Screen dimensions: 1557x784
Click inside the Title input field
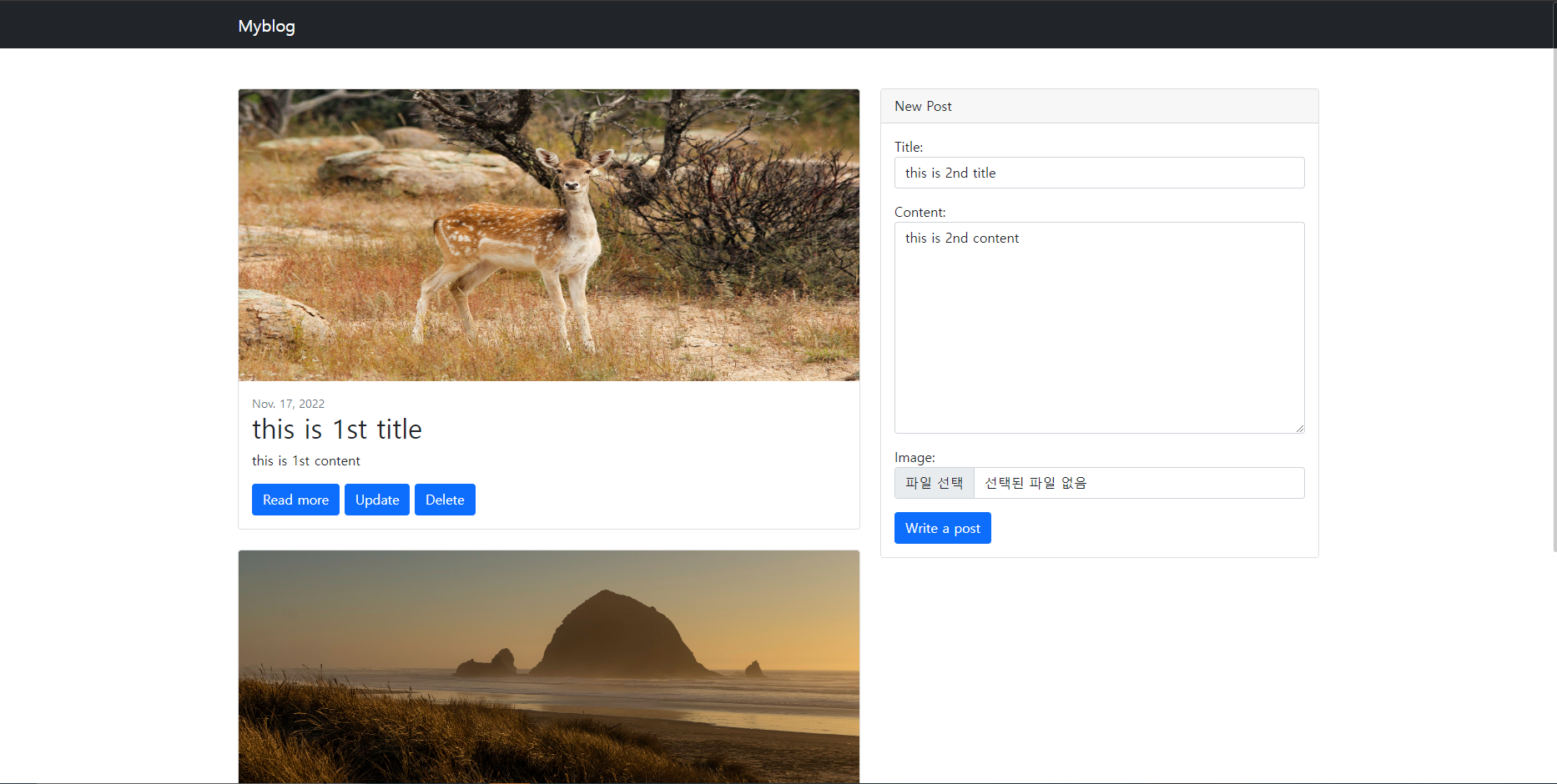click(x=1099, y=173)
